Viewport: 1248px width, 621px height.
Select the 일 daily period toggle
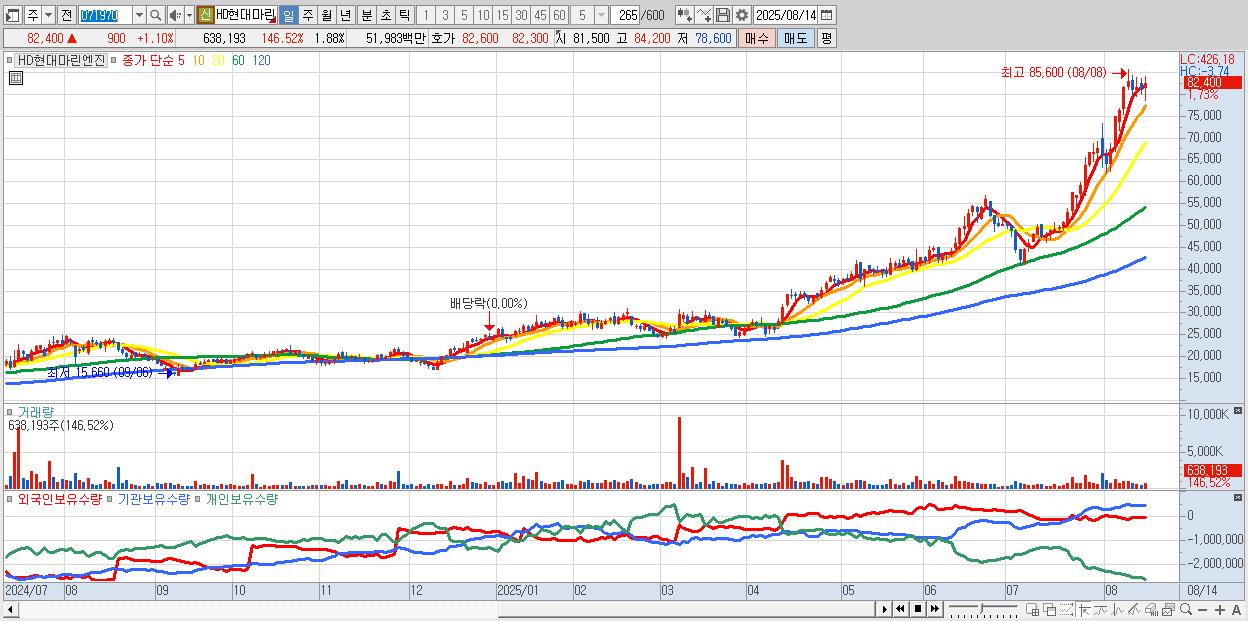click(288, 15)
